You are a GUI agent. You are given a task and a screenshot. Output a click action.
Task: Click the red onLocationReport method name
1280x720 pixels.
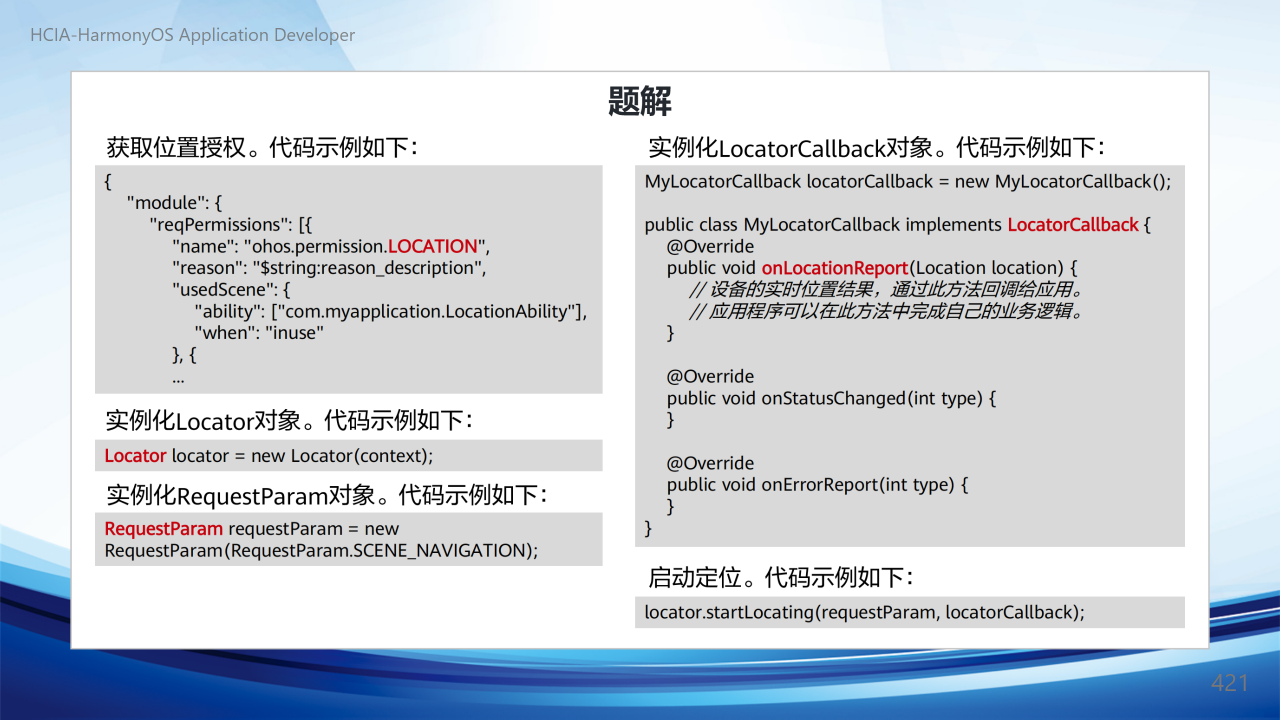[x=835, y=268]
